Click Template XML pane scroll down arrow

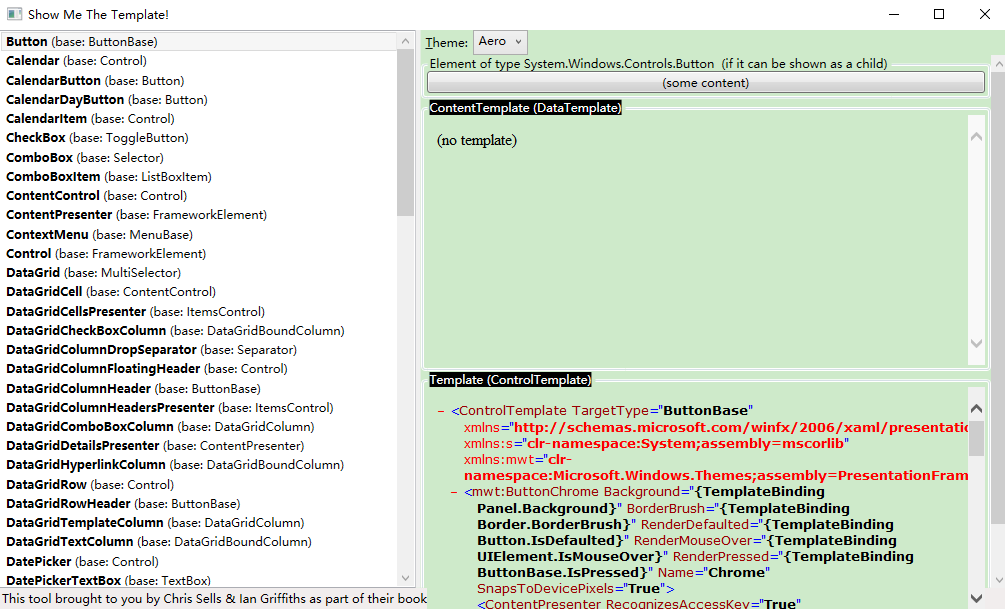(x=976, y=598)
